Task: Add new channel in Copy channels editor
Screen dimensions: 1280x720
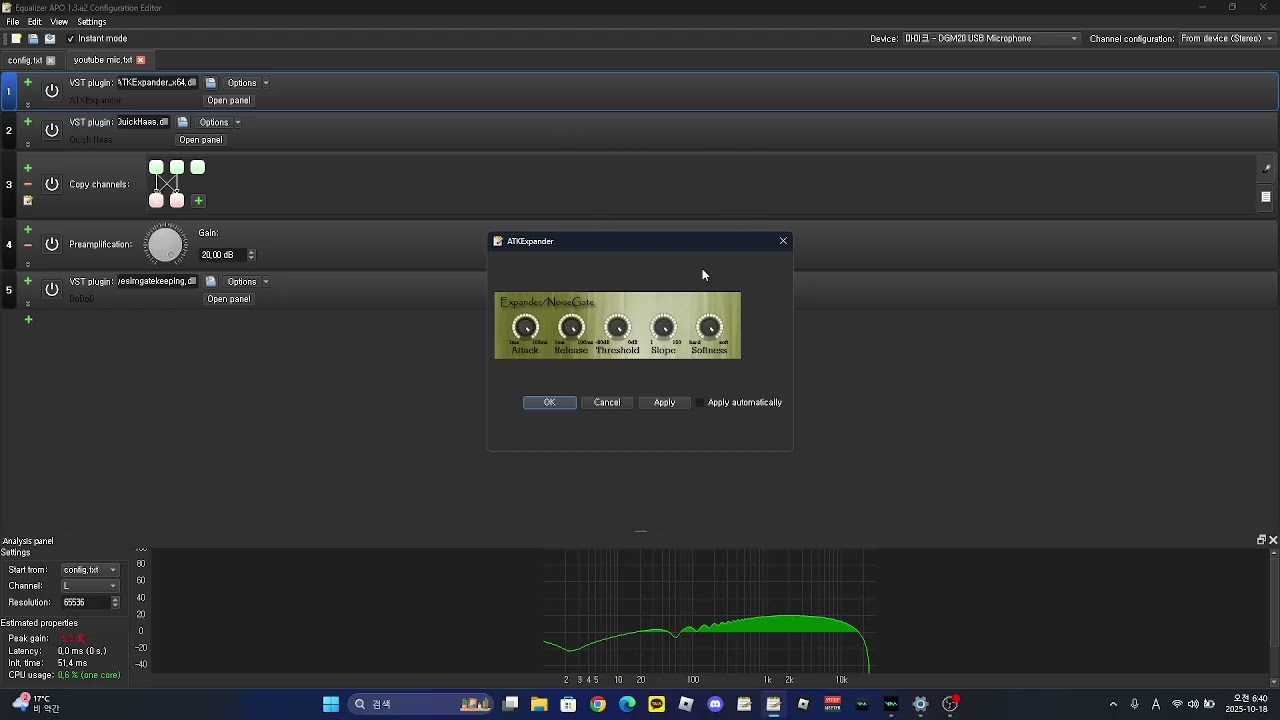Action: [x=198, y=201]
